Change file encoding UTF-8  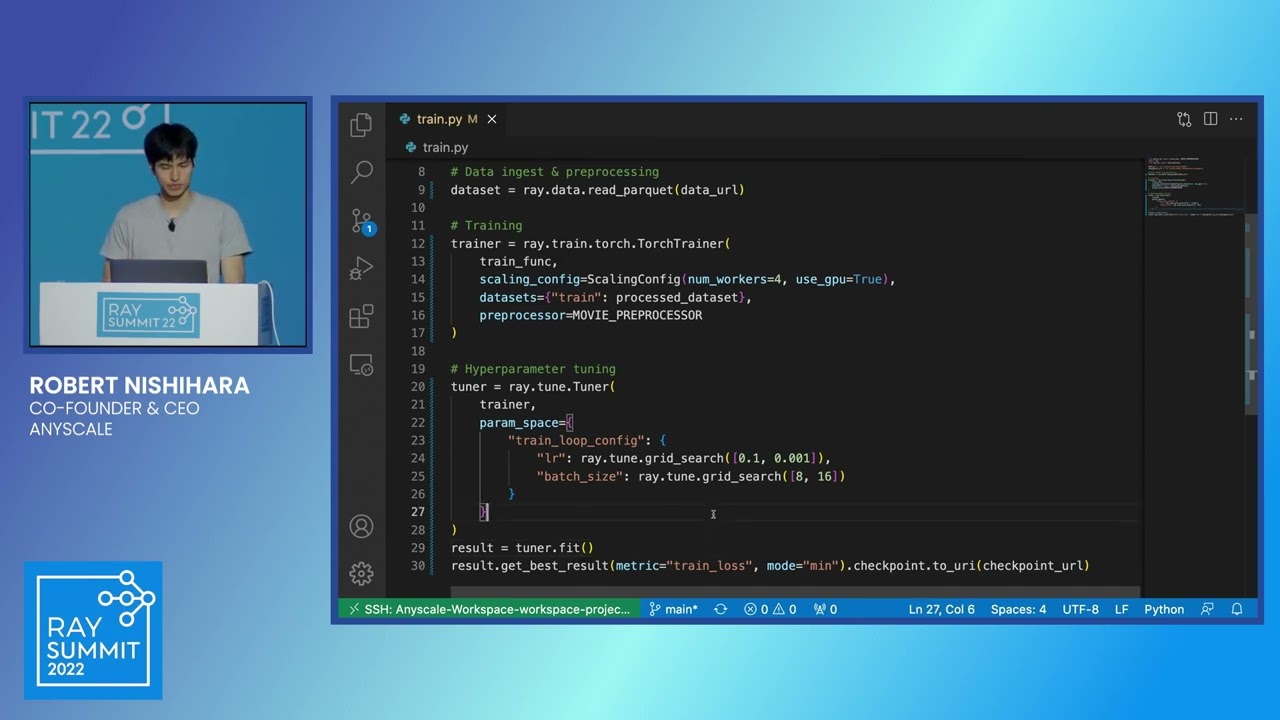pos(1080,609)
